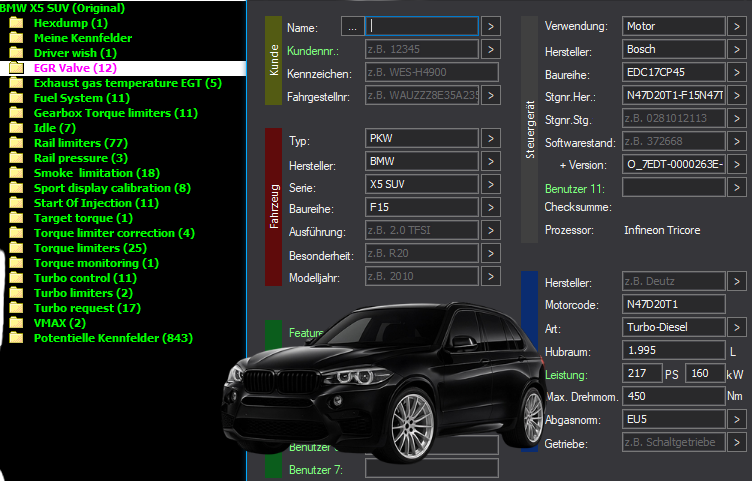Click Torque limiter correction (4) folder icon
Screen dimensions: 752x481
pos(16,233)
